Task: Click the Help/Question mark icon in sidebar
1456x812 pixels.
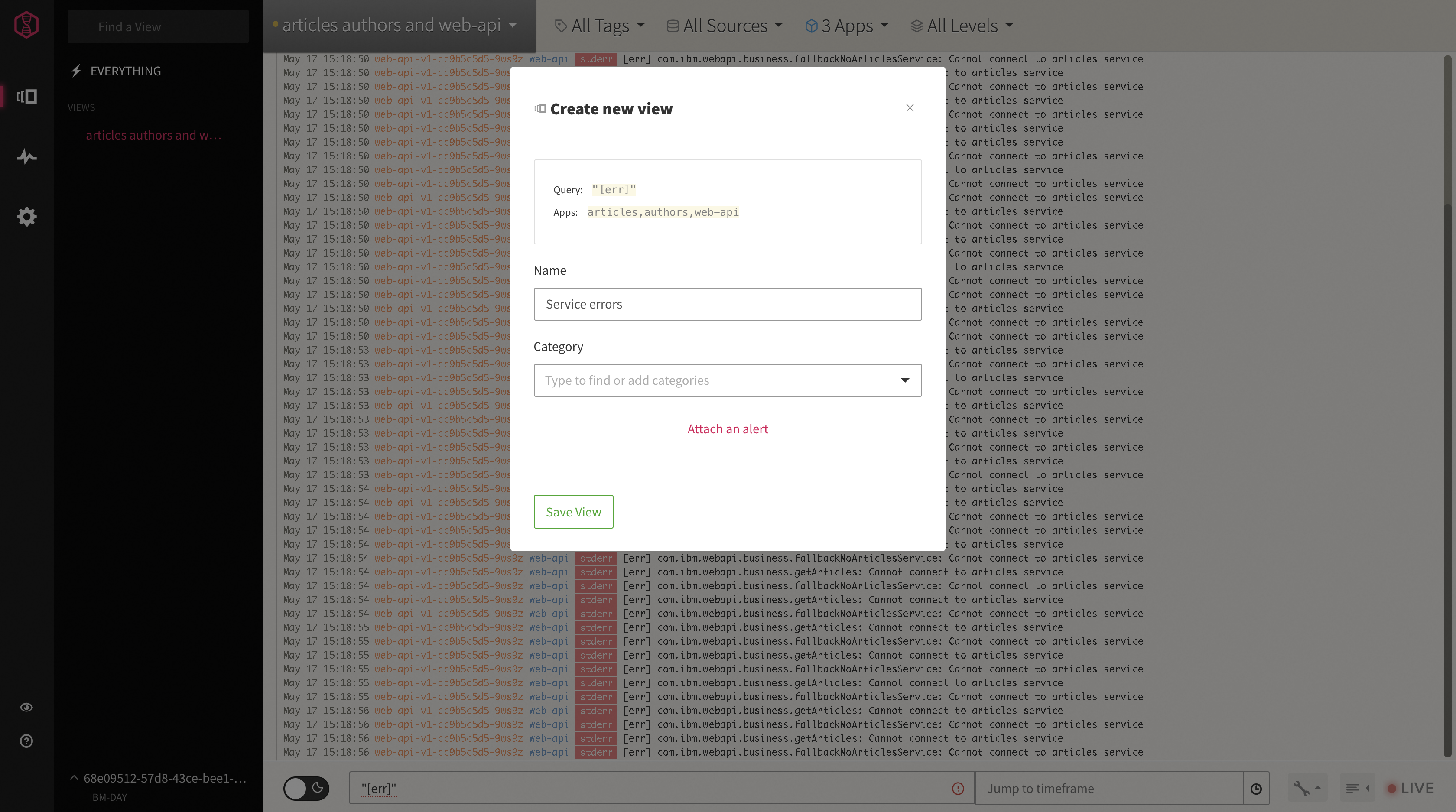Action: click(27, 741)
